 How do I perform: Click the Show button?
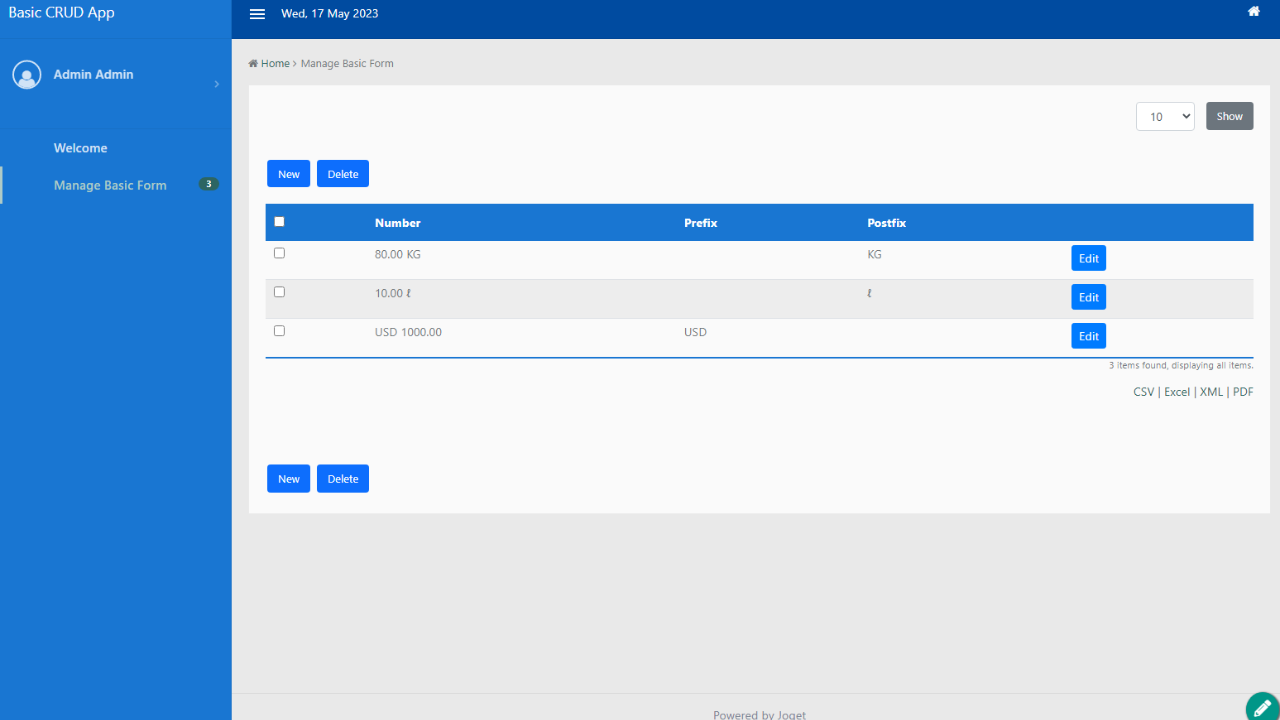1229,116
